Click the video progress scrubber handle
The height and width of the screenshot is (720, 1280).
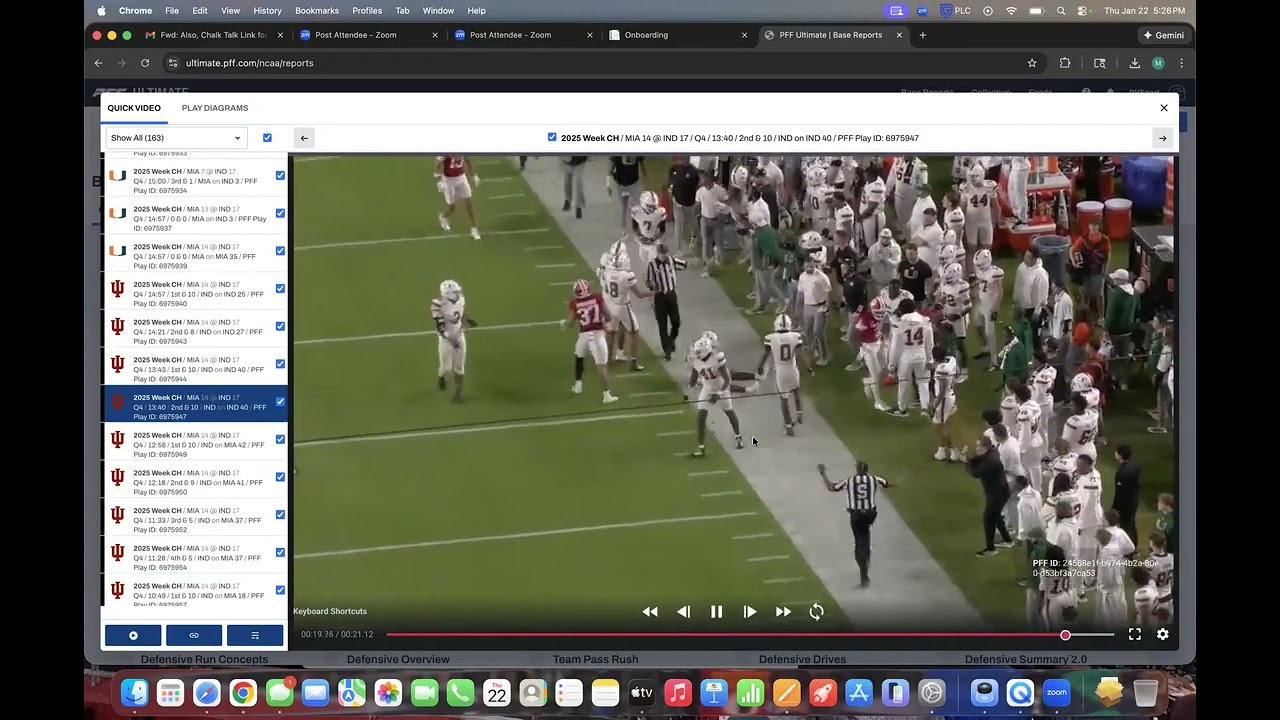(1065, 635)
